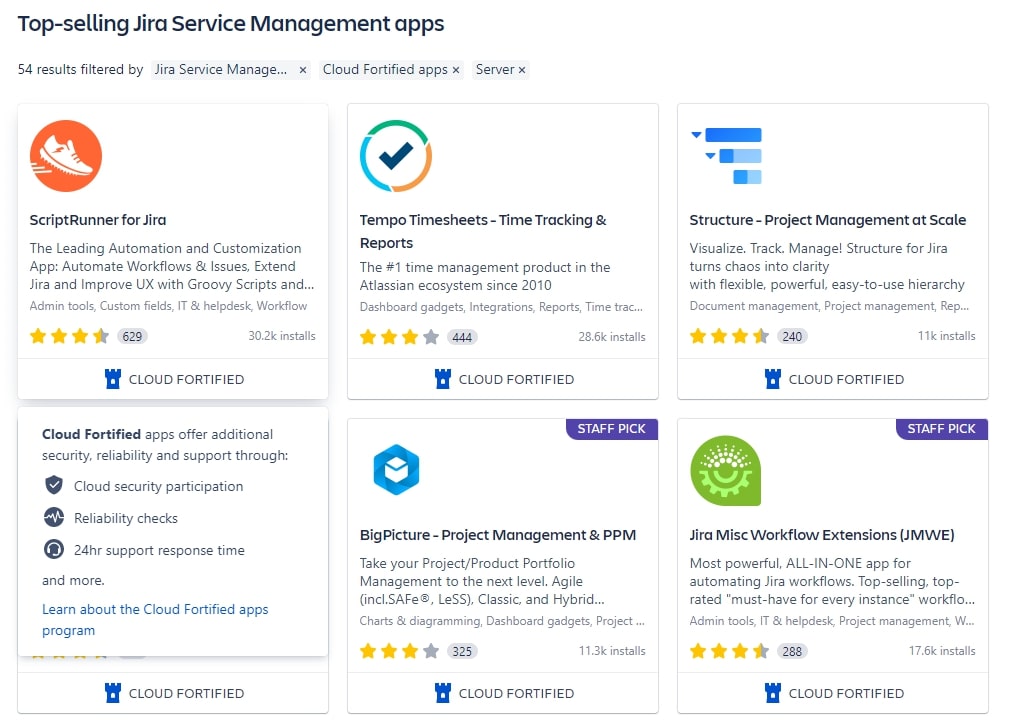
Task: Click the CLOUD FORTIFIED label under Structure
Action: 846,380
